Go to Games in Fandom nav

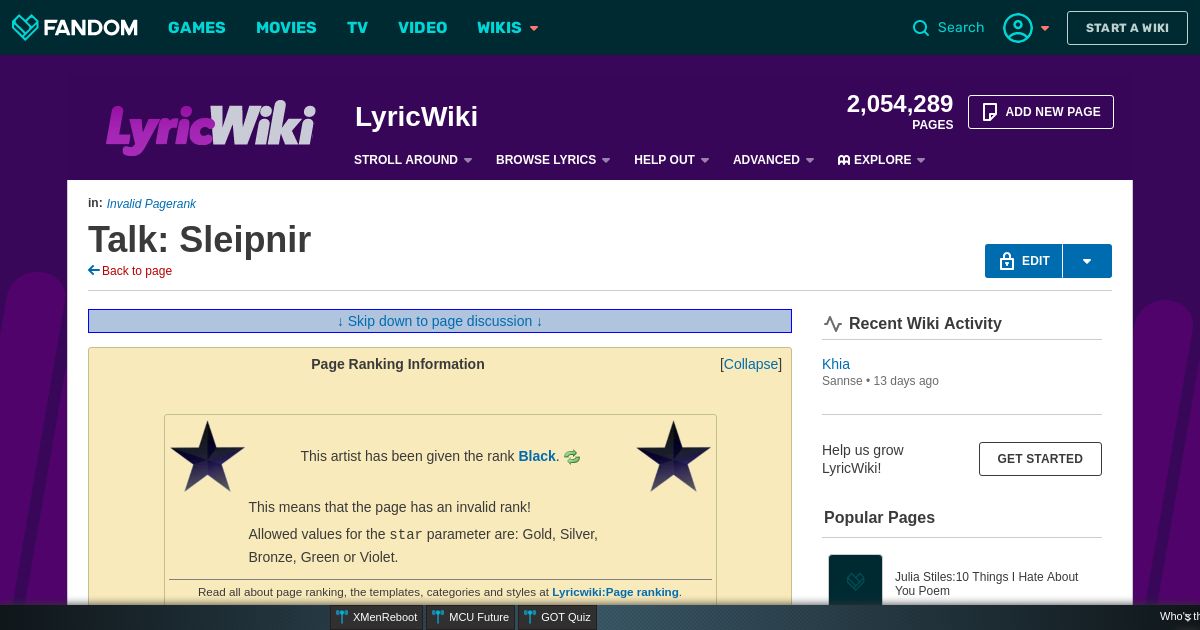[x=197, y=28]
